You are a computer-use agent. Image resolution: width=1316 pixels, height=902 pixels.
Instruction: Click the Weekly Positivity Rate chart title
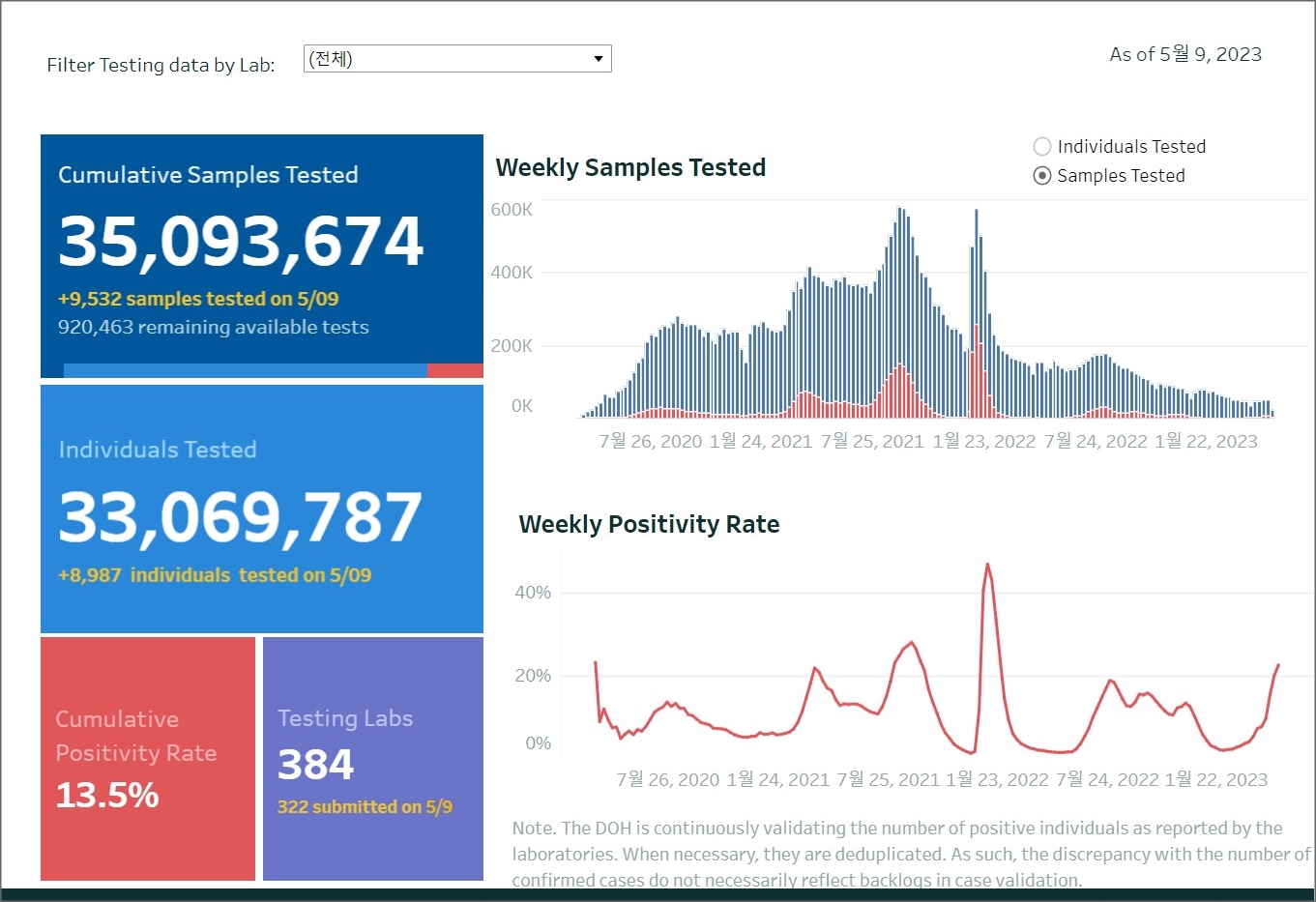pos(649,524)
